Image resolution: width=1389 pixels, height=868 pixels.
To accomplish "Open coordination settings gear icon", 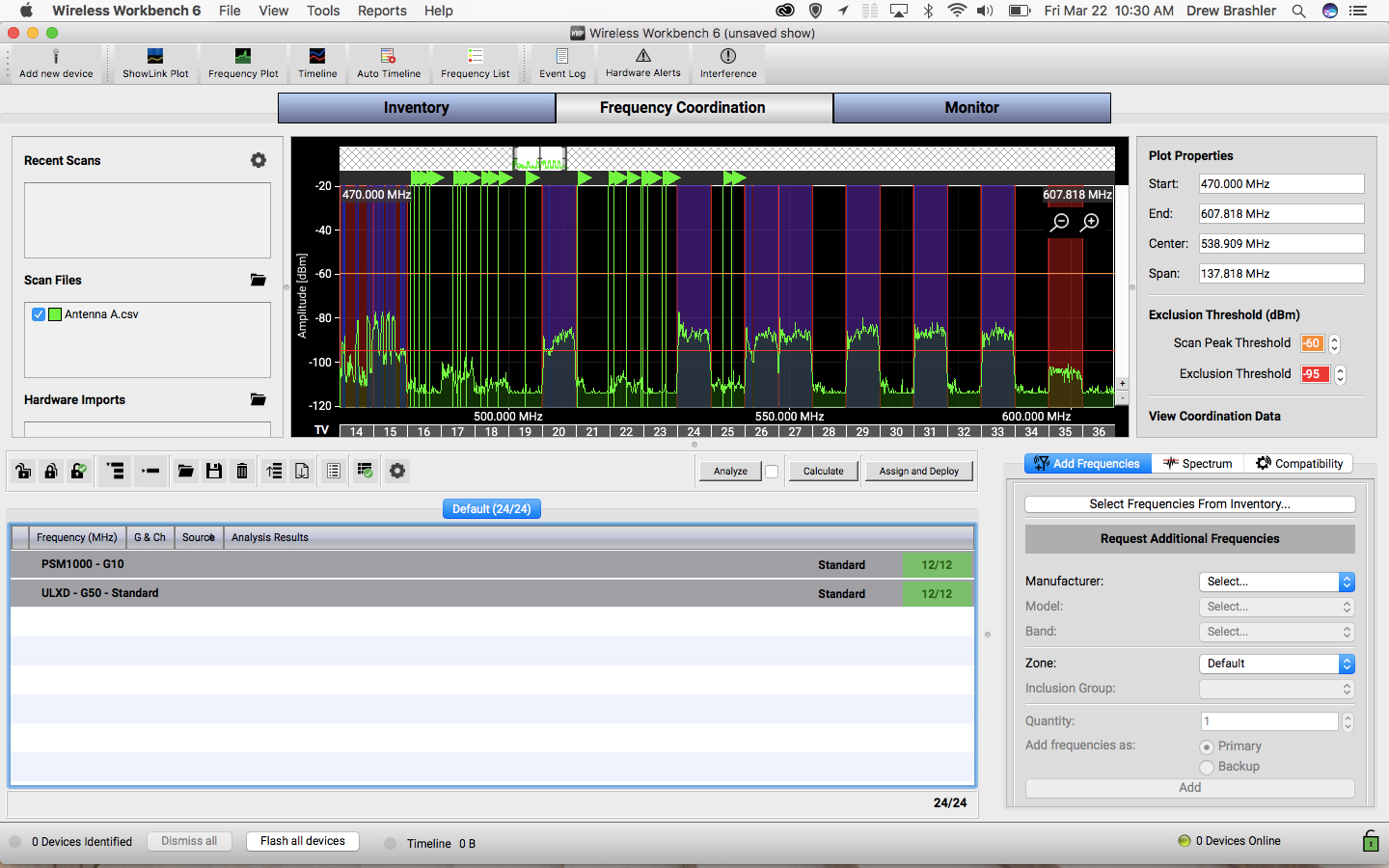I will pos(397,471).
